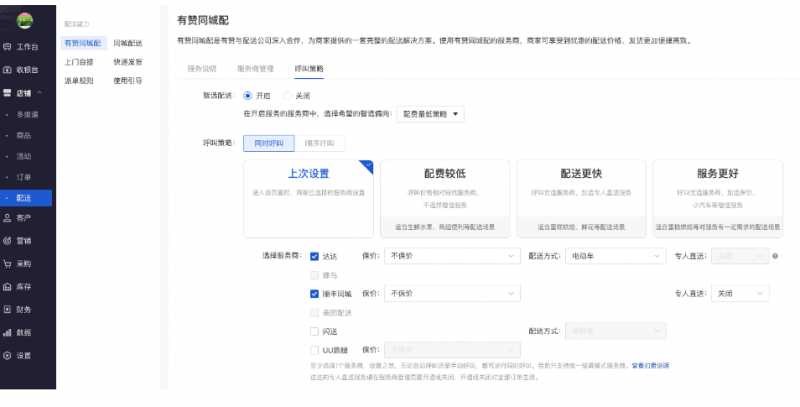Uncheck the 达达 provider checkbox
Screen dimensions: 800x407
click(x=314, y=256)
